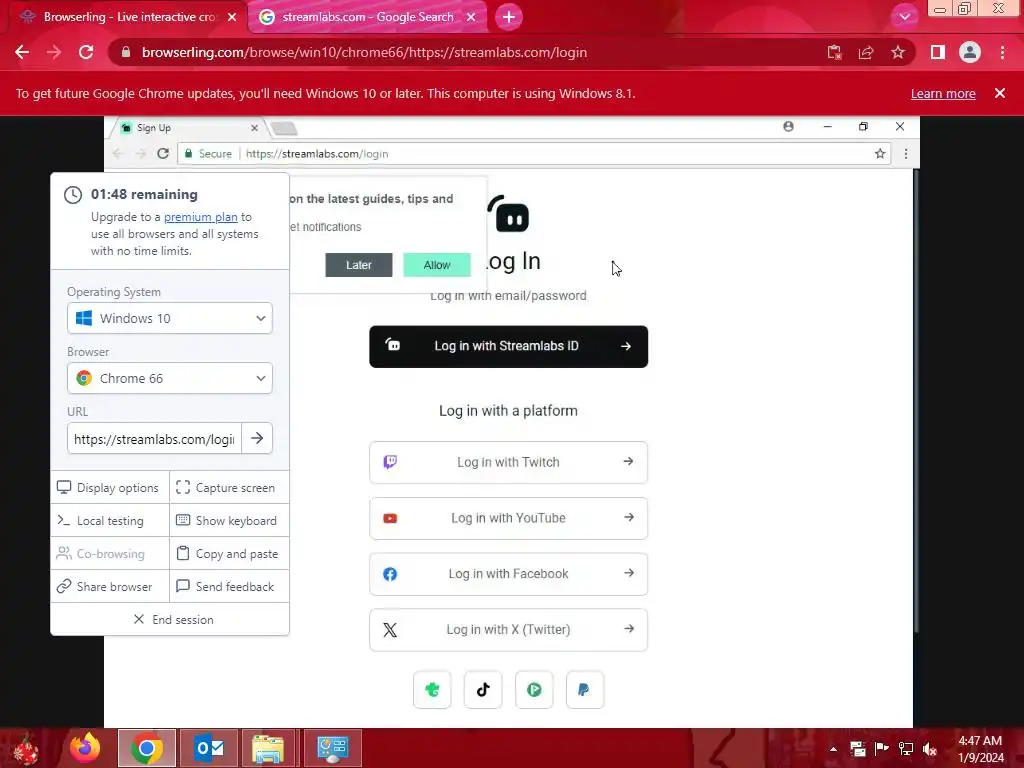Click the Start button in taskbar
Screen dimensions: 1024x768
point(26,748)
